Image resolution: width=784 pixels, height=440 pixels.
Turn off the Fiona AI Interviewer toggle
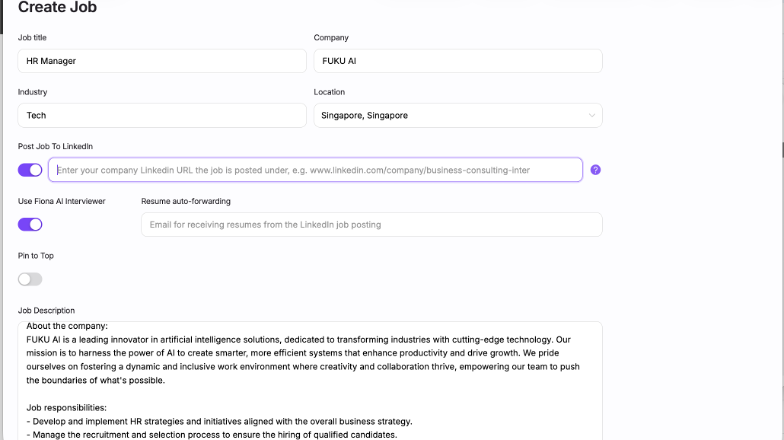pos(30,224)
